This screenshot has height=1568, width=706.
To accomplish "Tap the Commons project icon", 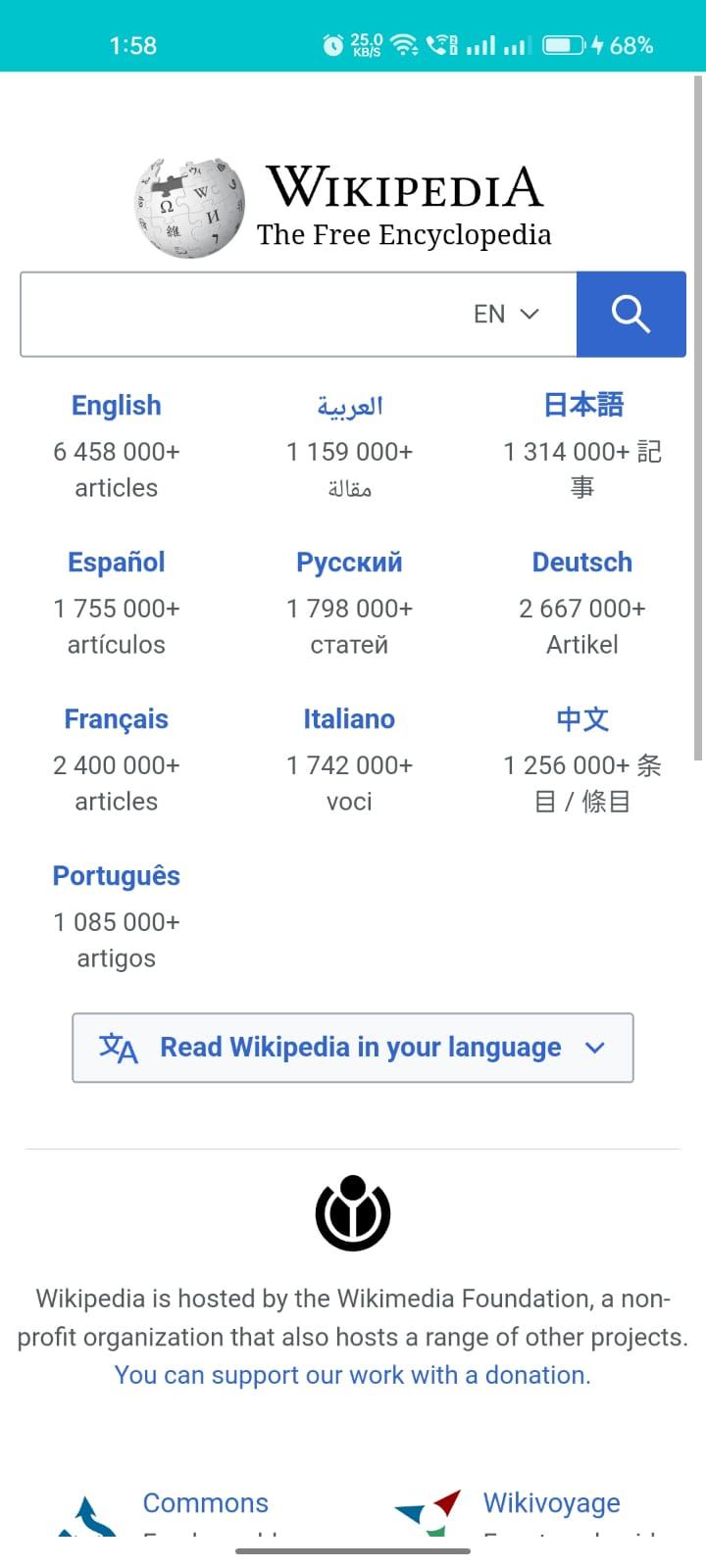I will 87,1515.
